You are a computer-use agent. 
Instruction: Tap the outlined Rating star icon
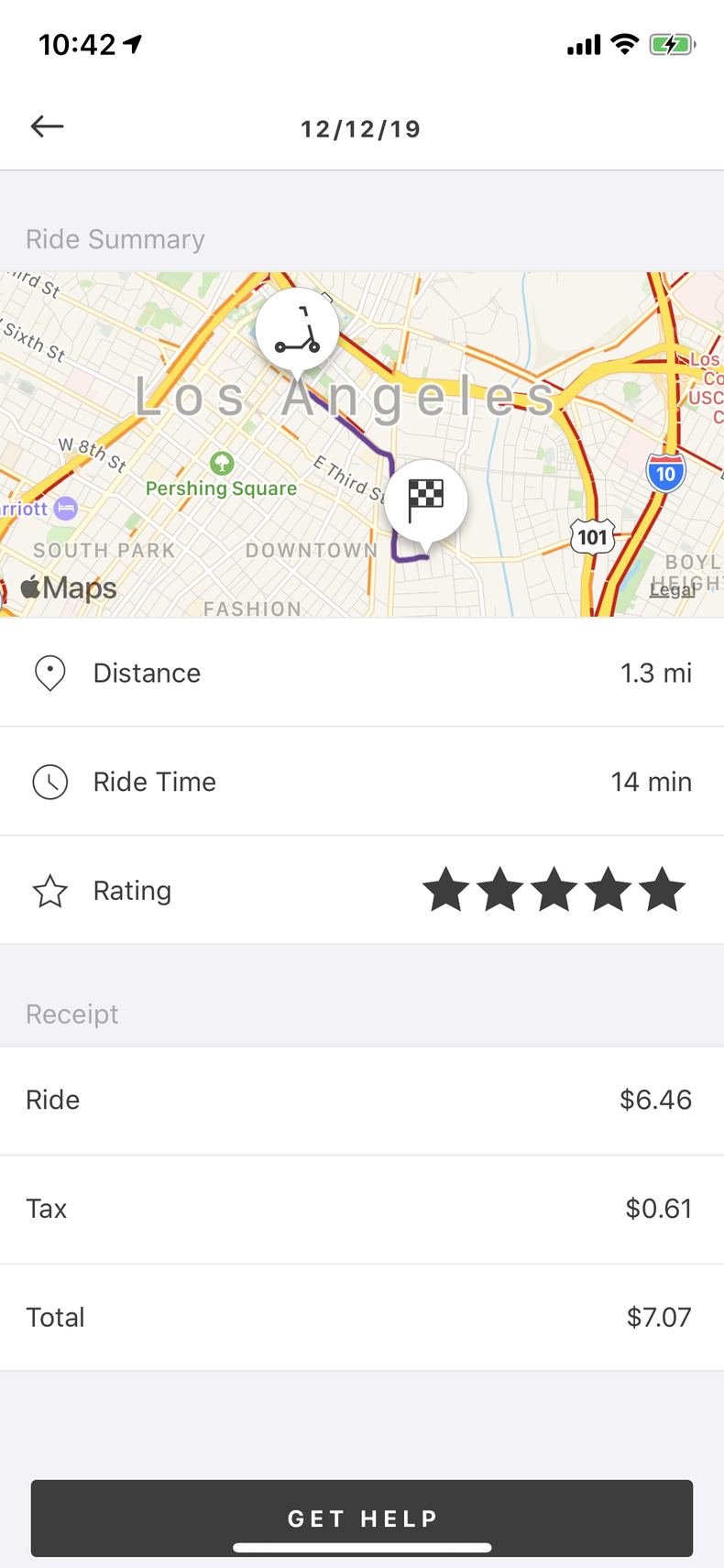pyautogui.click(x=49, y=891)
